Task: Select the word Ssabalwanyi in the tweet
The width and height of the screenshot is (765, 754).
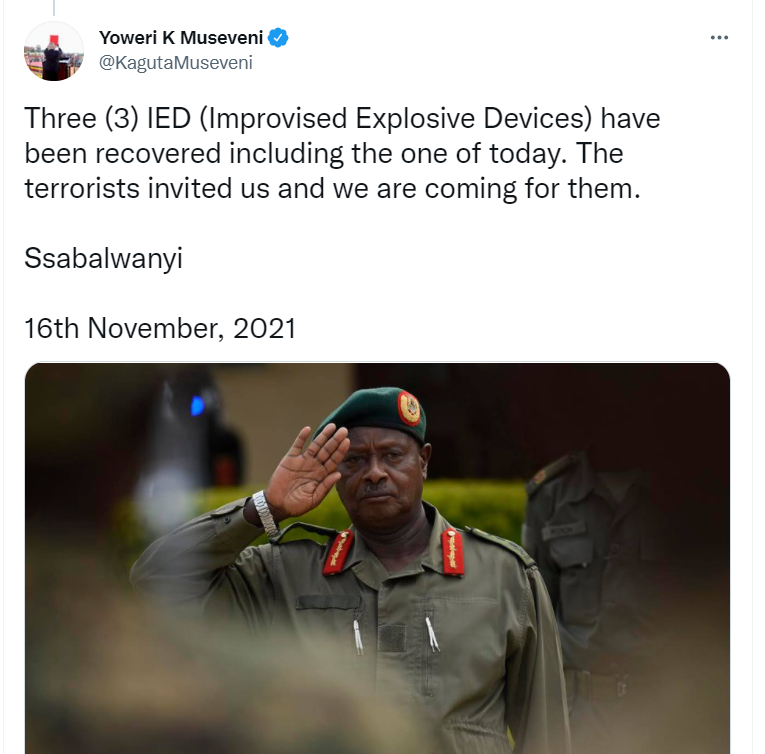Action: point(103,258)
